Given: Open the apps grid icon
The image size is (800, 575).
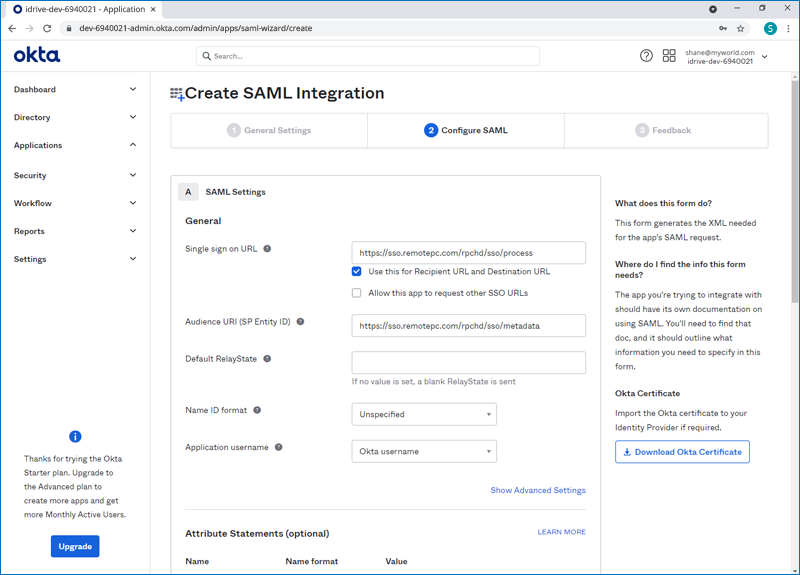Looking at the screenshot, I should click(669, 56).
